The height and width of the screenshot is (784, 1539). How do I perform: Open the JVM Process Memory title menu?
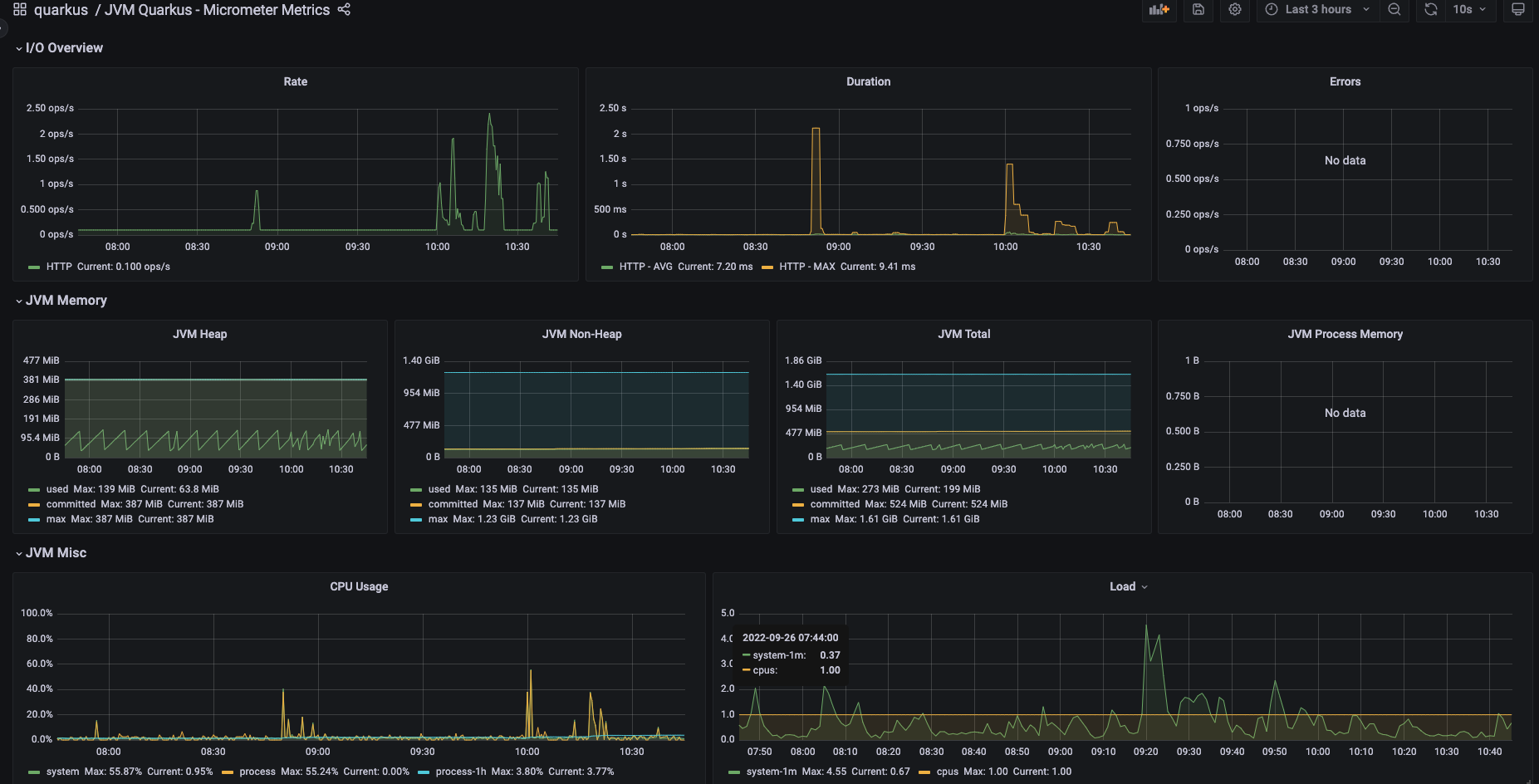[x=1345, y=334]
